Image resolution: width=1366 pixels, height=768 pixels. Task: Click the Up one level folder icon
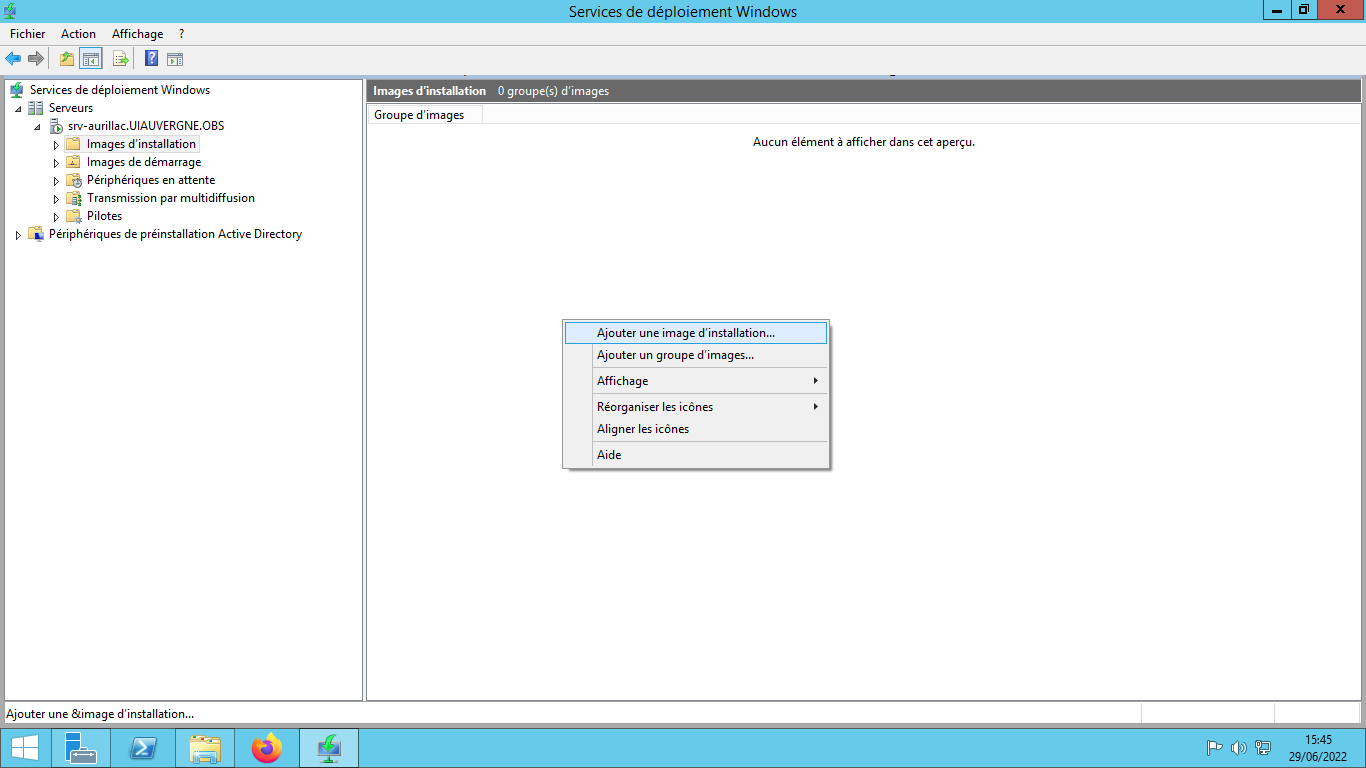tap(67, 59)
